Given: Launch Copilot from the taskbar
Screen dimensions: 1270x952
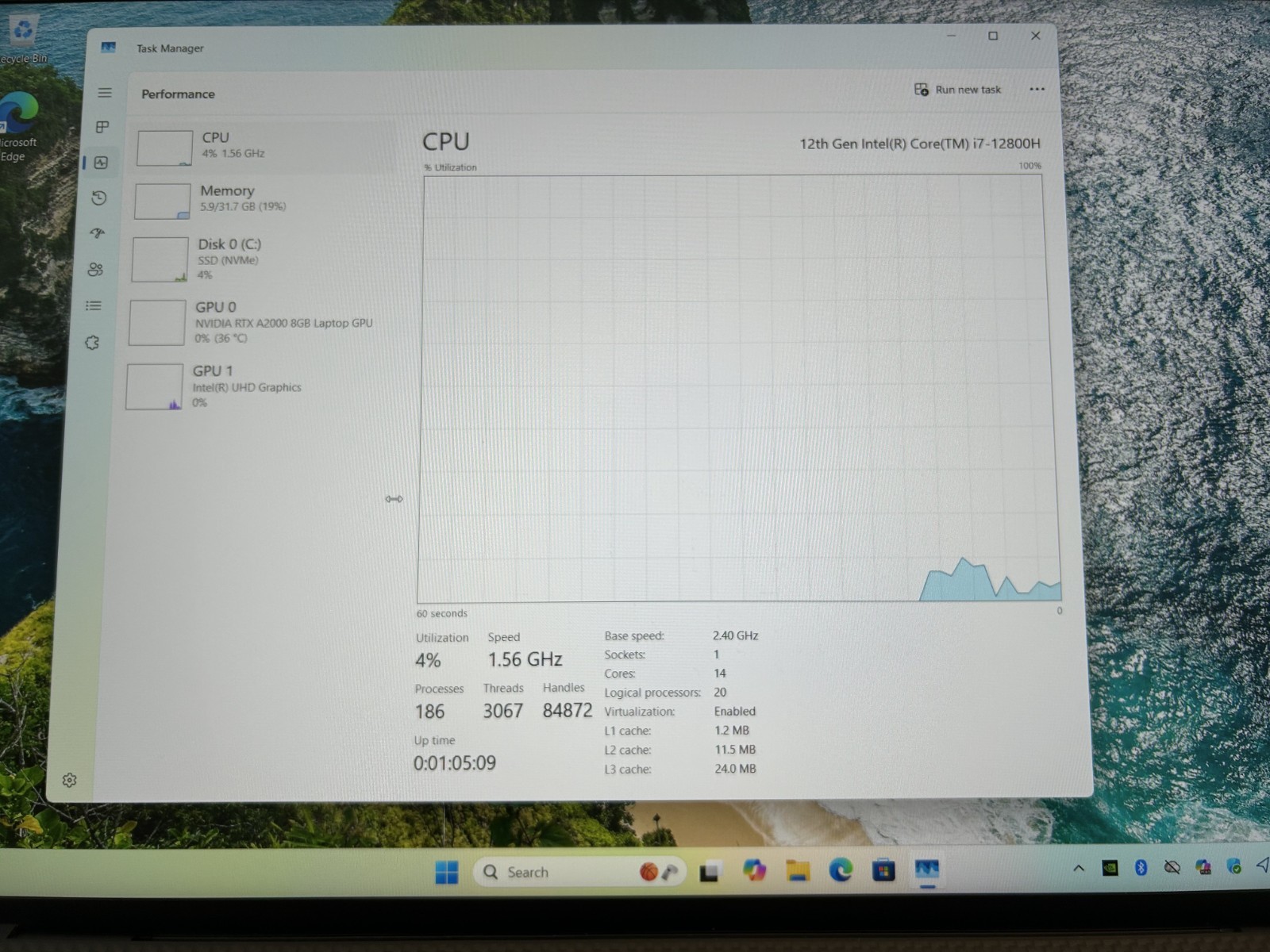Looking at the screenshot, I should coord(754,870).
